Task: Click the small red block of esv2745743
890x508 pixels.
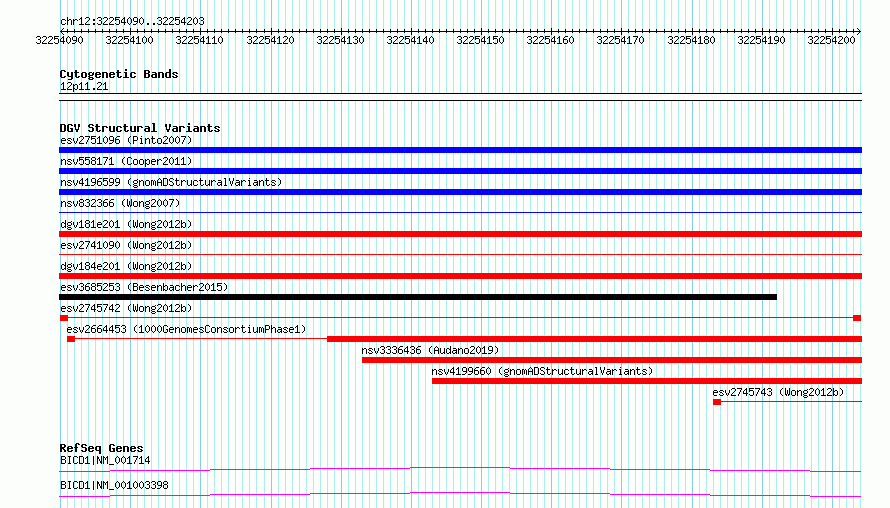Action: tap(717, 402)
